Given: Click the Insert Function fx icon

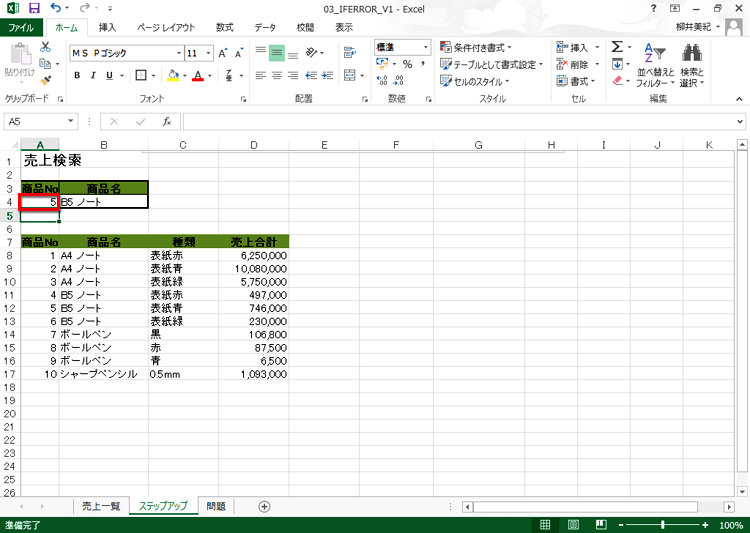Looking at the screenshot, I should 166,122.
